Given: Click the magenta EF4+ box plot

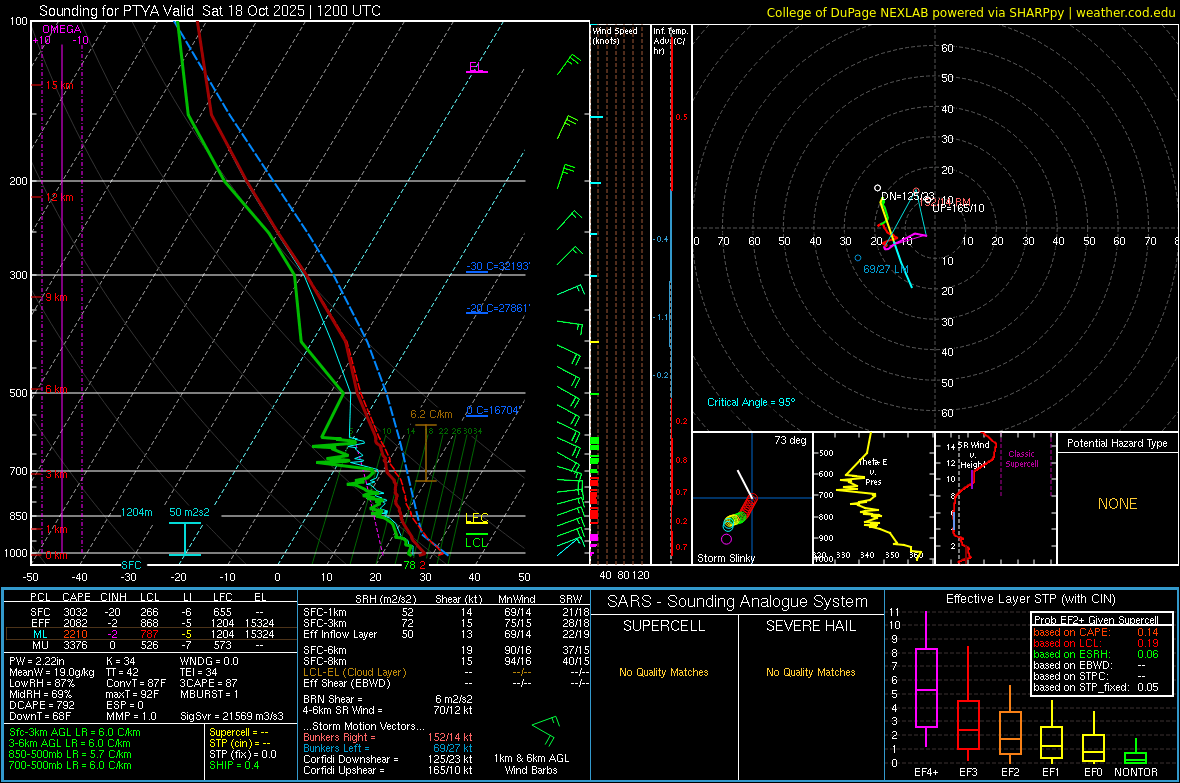Looking at the screenshot, I should (926, 680).
